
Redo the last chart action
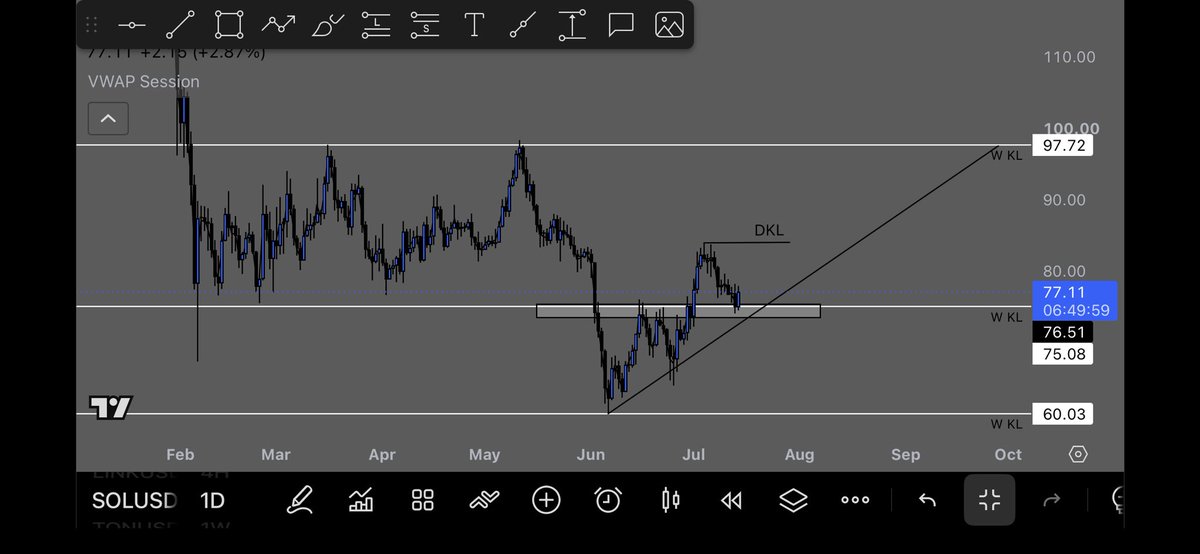point(1051,500)
